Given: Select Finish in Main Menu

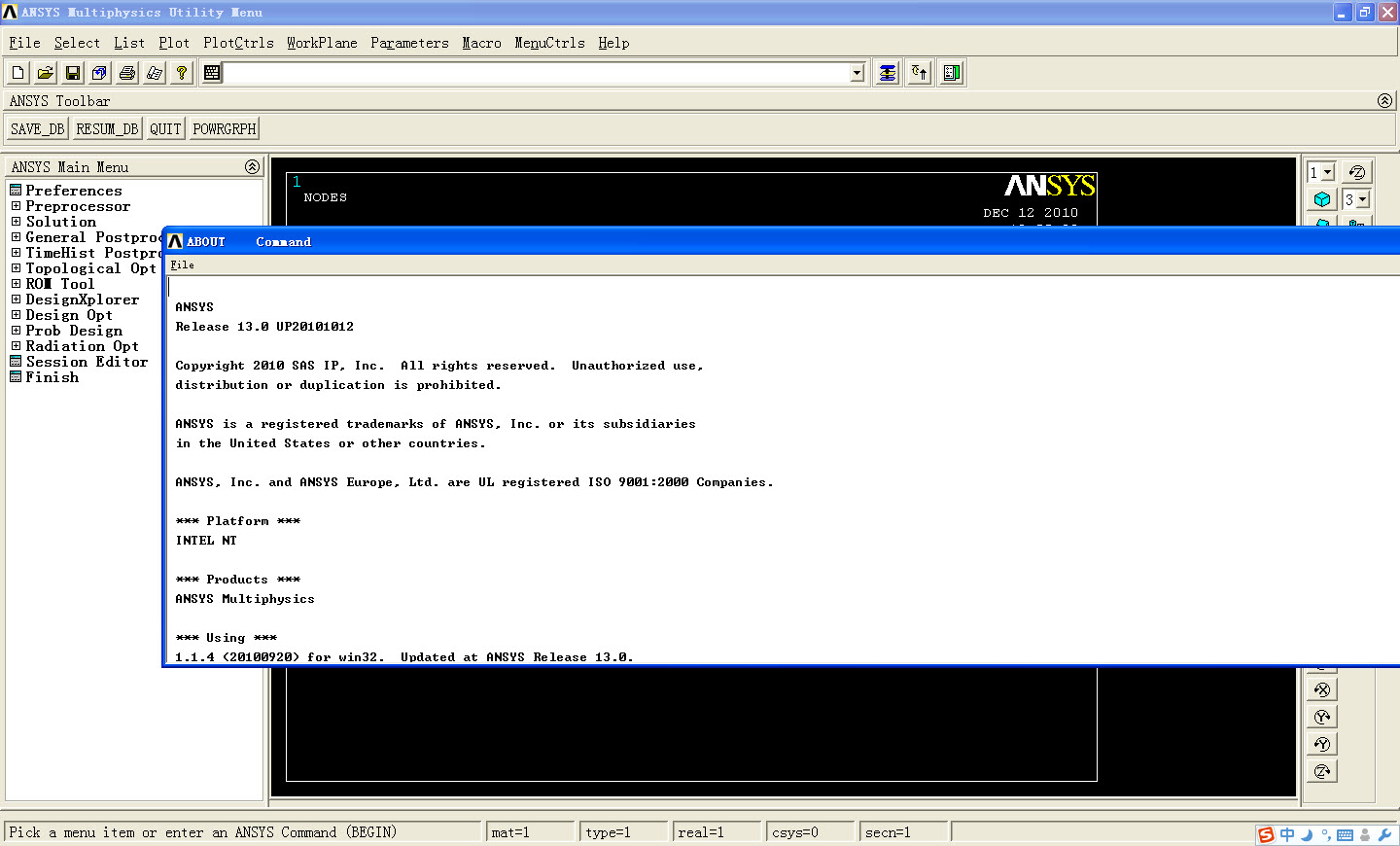Looking at the screenshot, I should [x=52, y=377].
